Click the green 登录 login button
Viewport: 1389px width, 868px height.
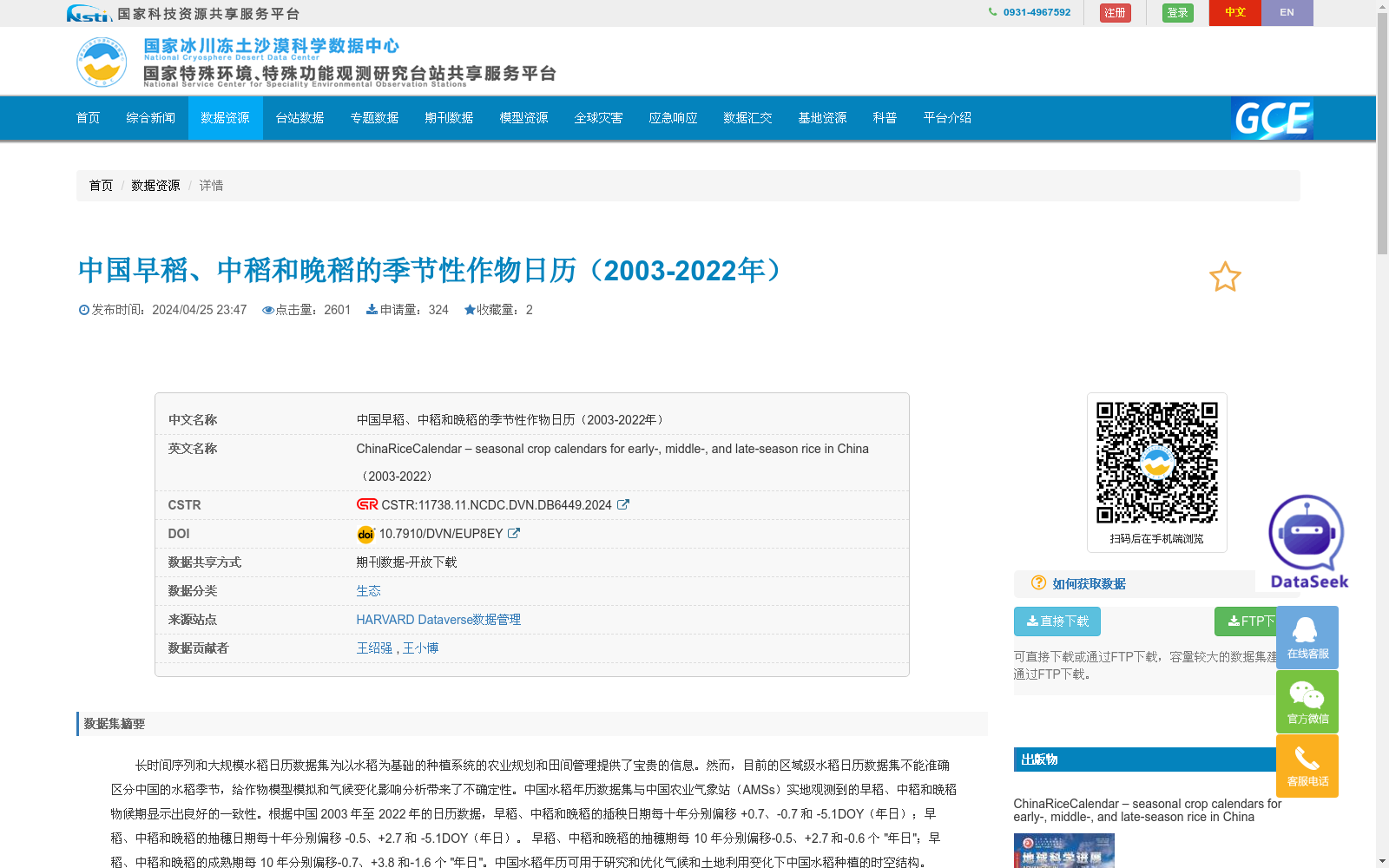point(1177,13)
